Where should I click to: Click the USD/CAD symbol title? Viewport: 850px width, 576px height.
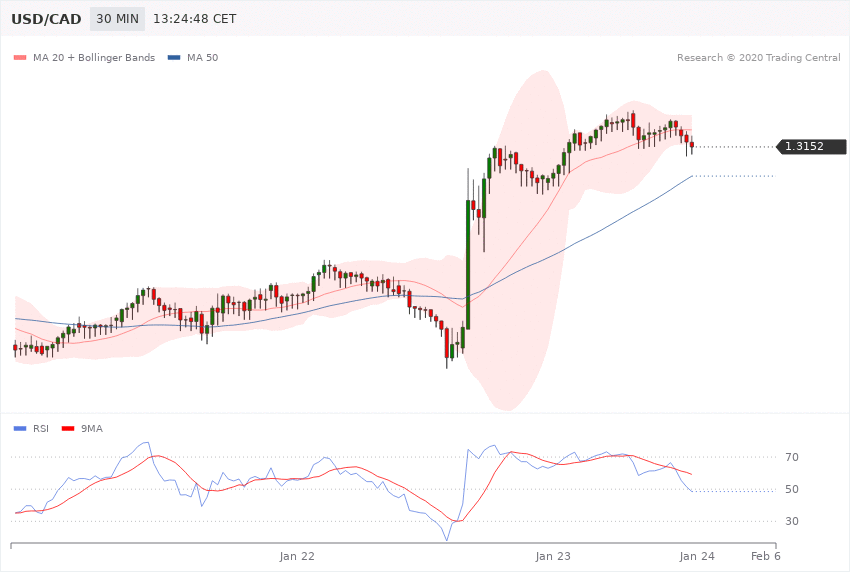coord(46,19)
